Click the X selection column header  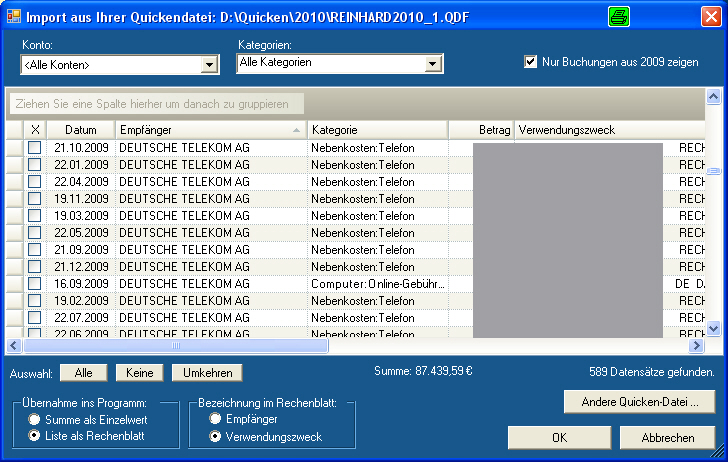[35, 130]
